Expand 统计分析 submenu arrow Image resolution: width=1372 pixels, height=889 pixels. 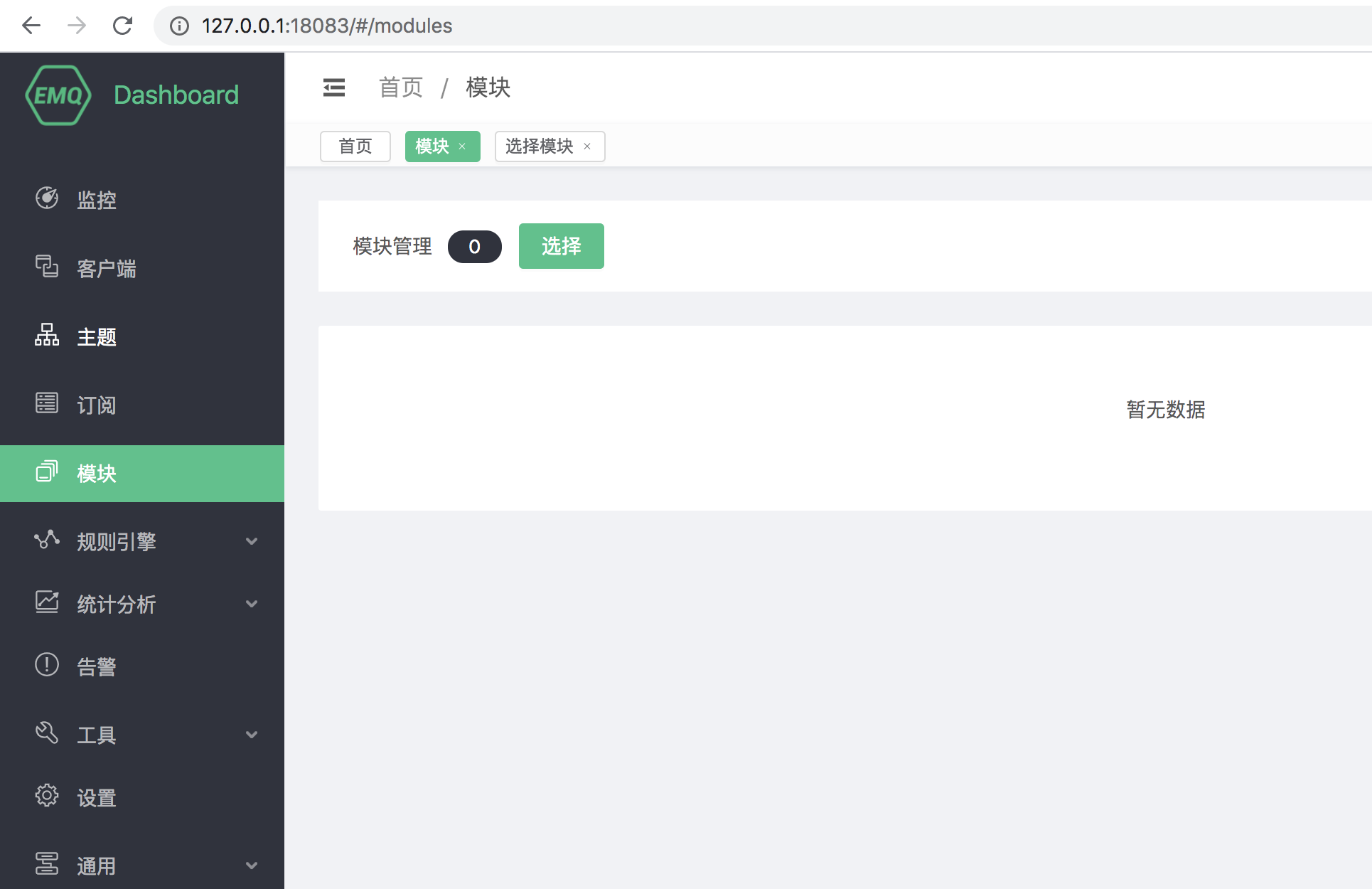[x=252, y=604]
